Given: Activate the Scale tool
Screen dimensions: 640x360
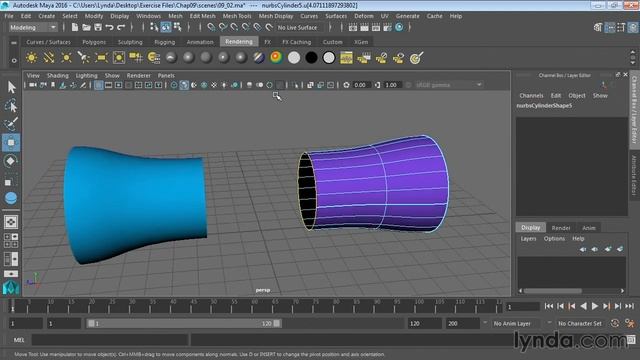Looking at the screenshot, I should tap(11, 180).
